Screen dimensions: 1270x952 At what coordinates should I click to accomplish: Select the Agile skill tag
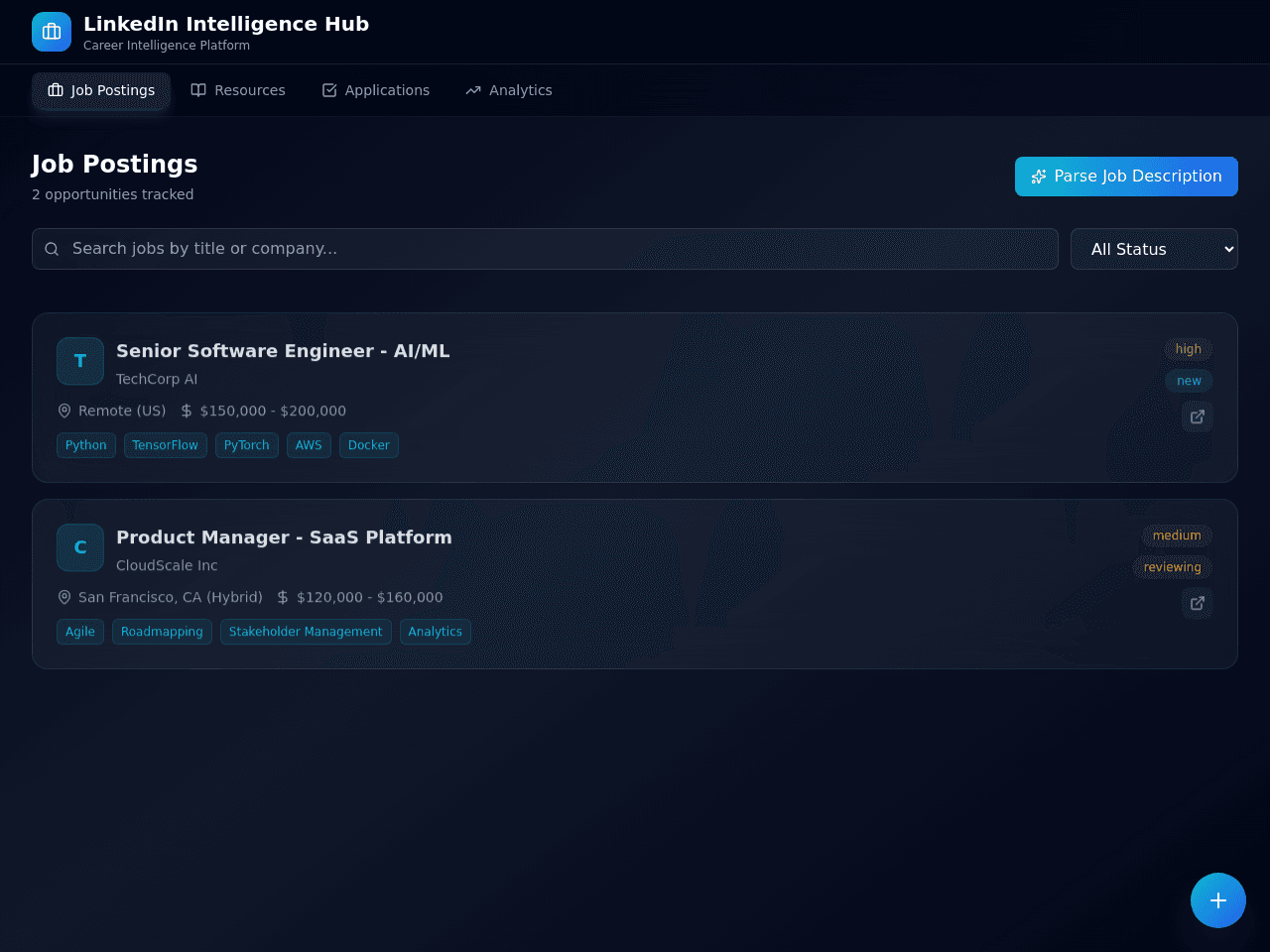(x=80, y=632)
